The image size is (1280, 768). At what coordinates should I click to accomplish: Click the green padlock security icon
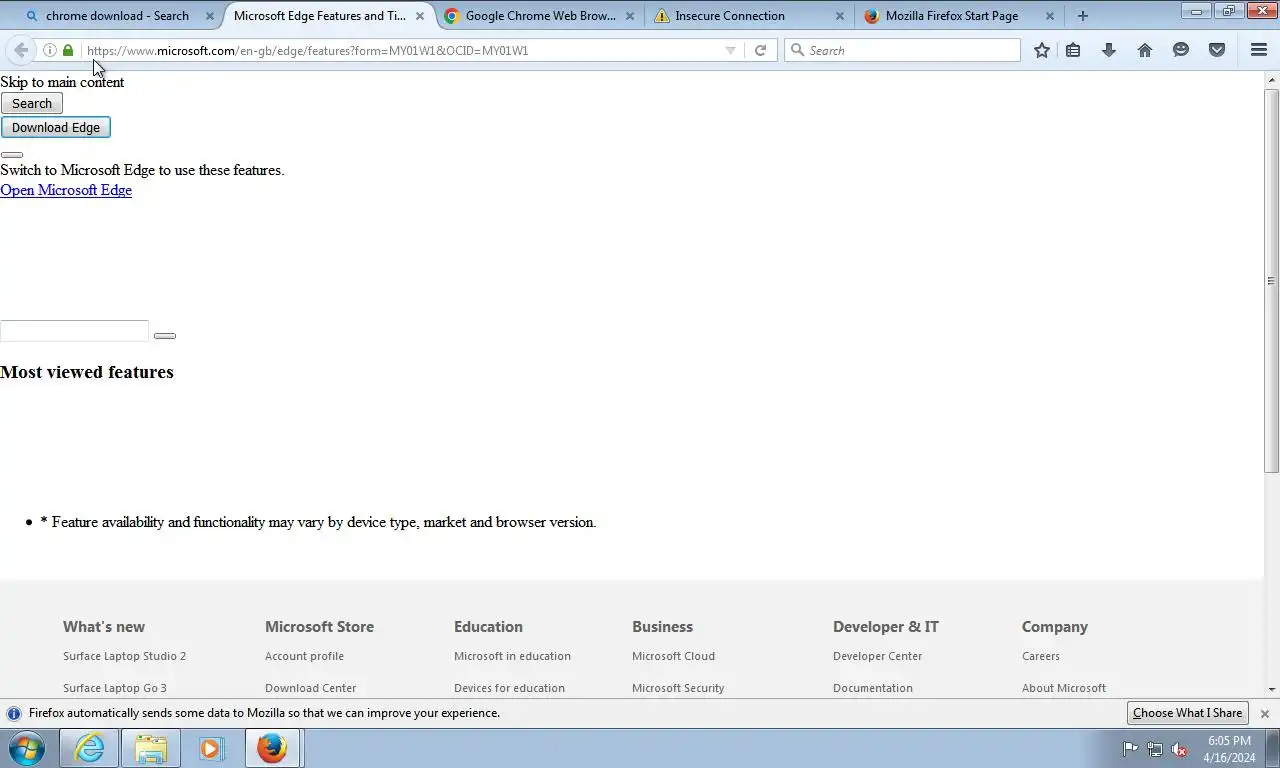pos(68,50)
